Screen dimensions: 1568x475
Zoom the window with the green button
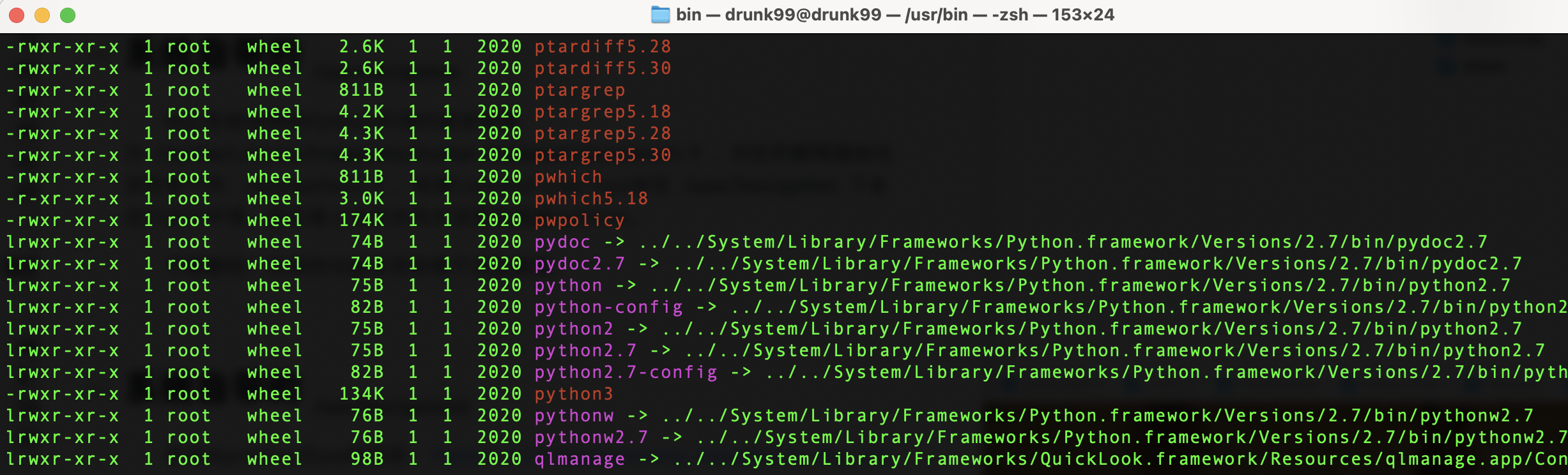tap(68, 15)
